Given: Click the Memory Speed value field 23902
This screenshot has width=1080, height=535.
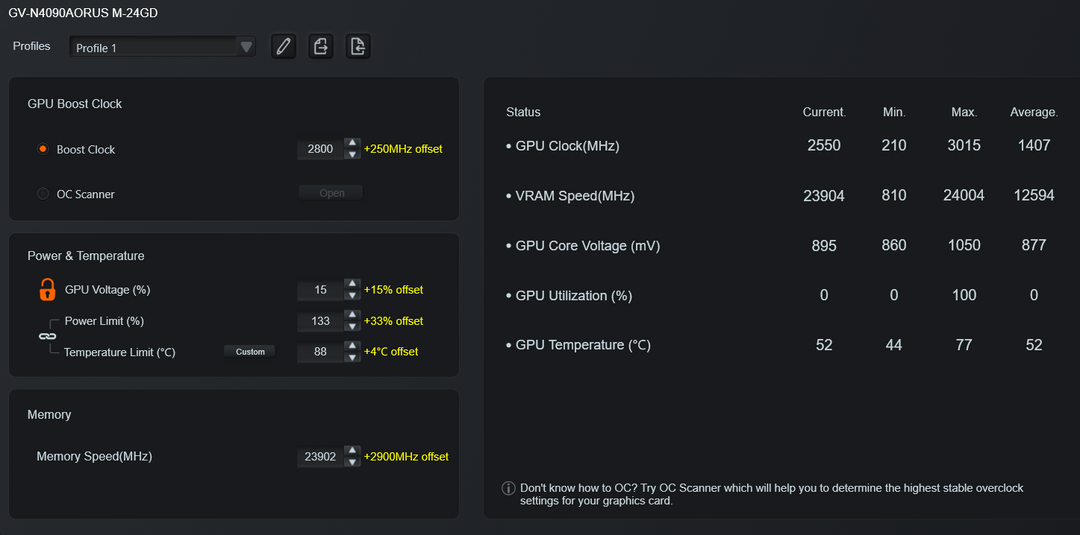Looking at the screenshot, I should point(320,457).
